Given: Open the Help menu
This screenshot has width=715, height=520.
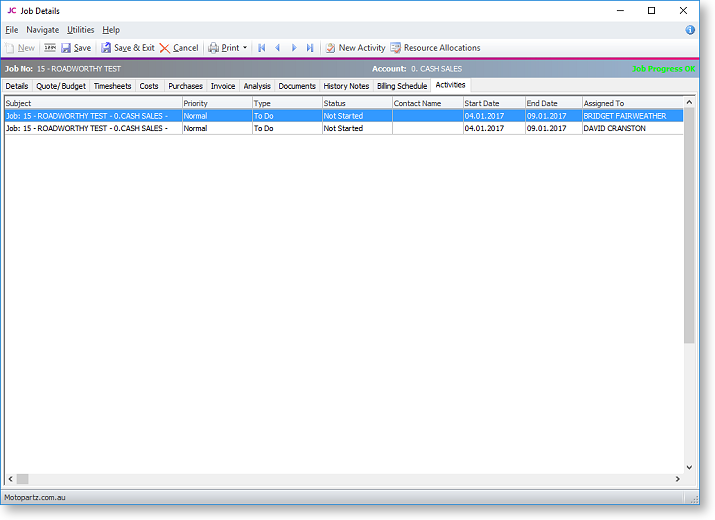Looking at the screenshot, I should [111, 30].
